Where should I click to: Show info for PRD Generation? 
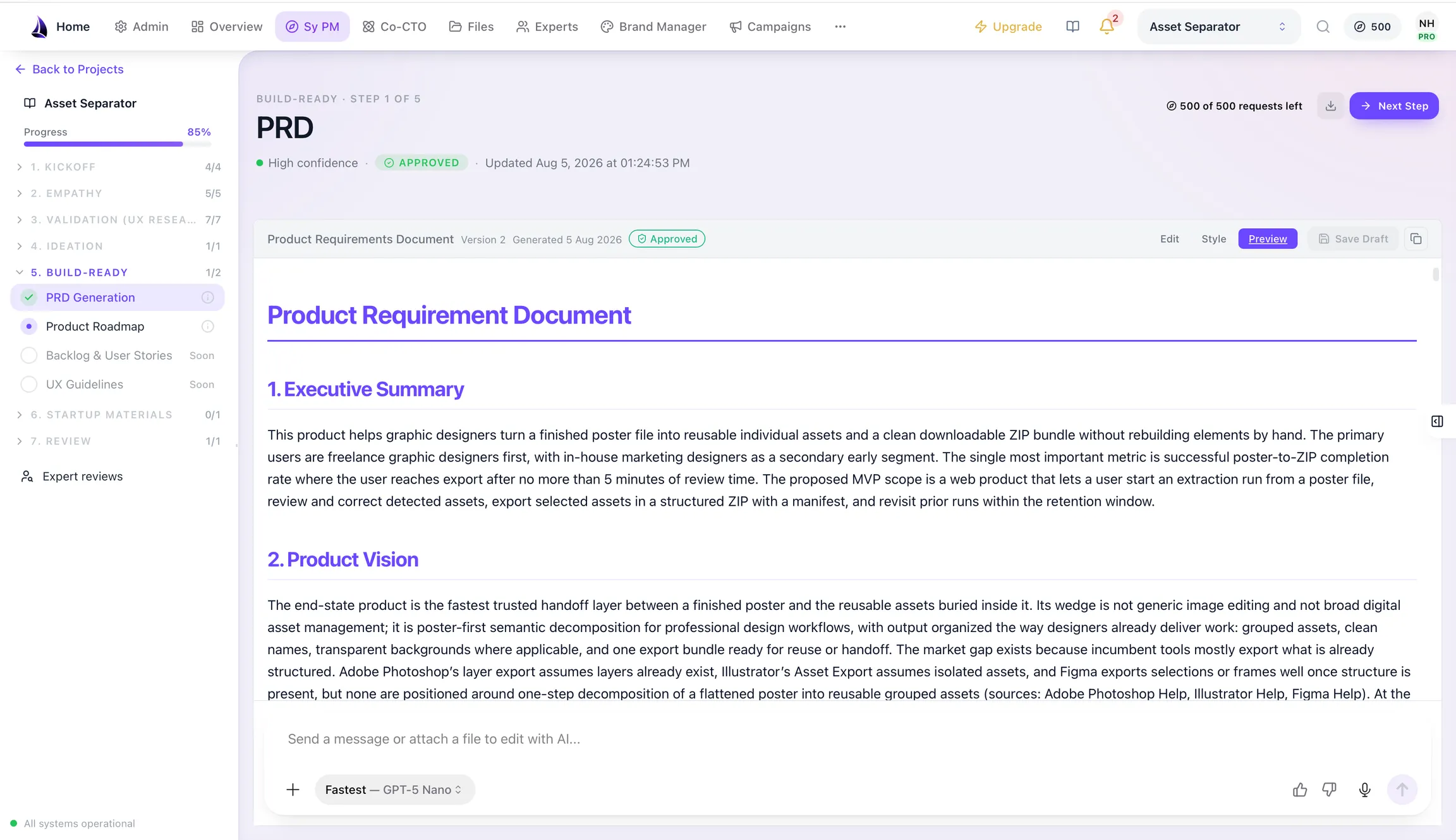(207, 297)
